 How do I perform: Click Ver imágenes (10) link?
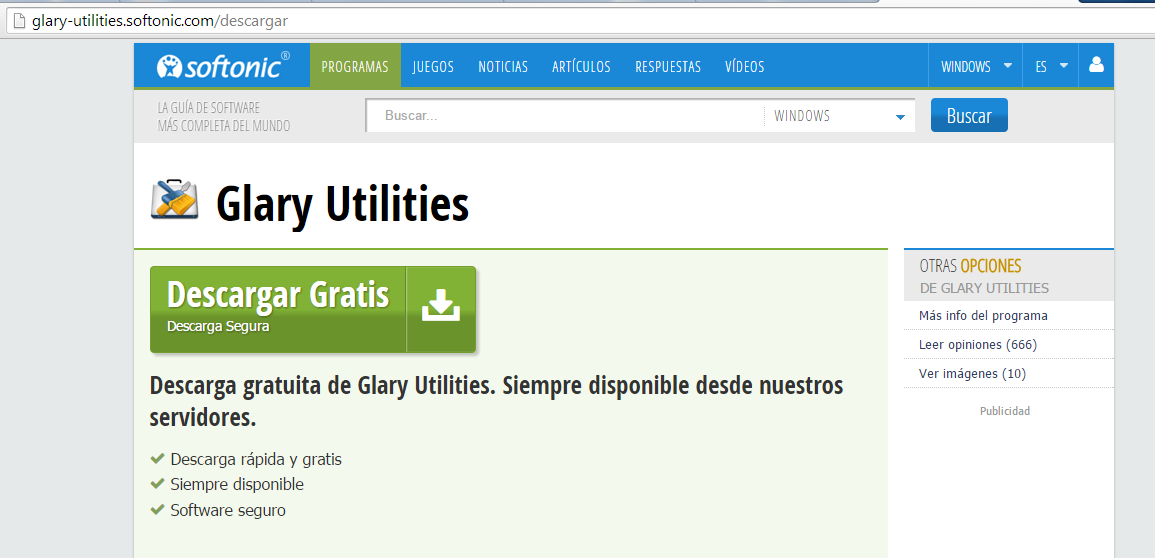coord(972,374)
